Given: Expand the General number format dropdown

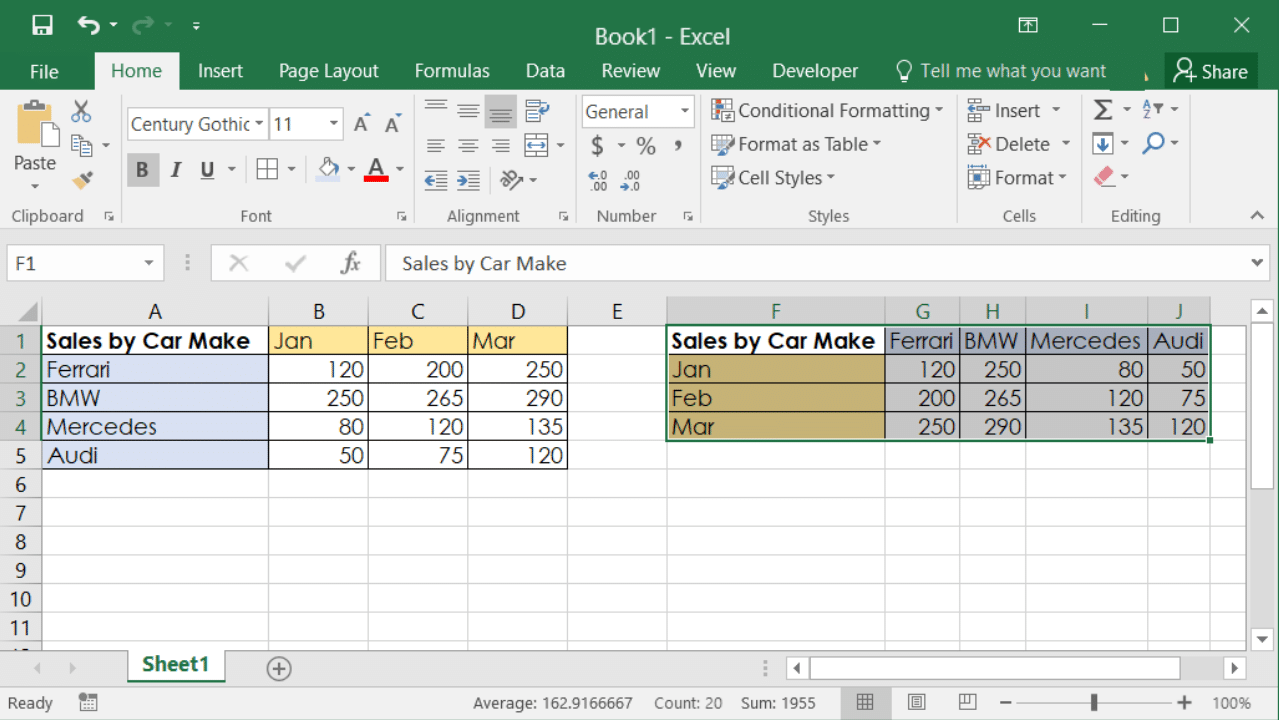Looking at the screenshot, I should pyautogui.click(x=685, y=112).
